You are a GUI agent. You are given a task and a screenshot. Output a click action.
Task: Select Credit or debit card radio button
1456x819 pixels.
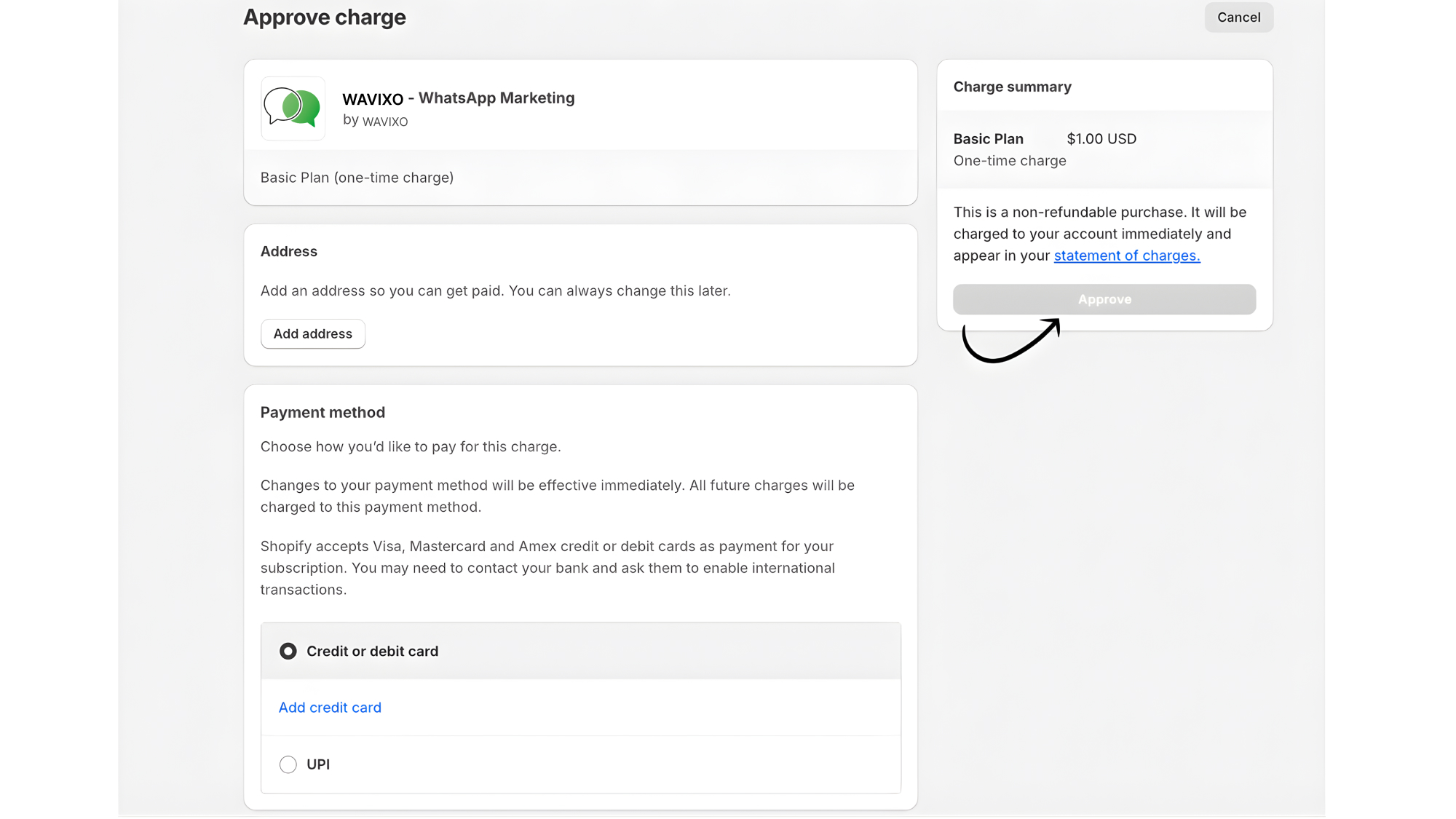tap(288, 651)
